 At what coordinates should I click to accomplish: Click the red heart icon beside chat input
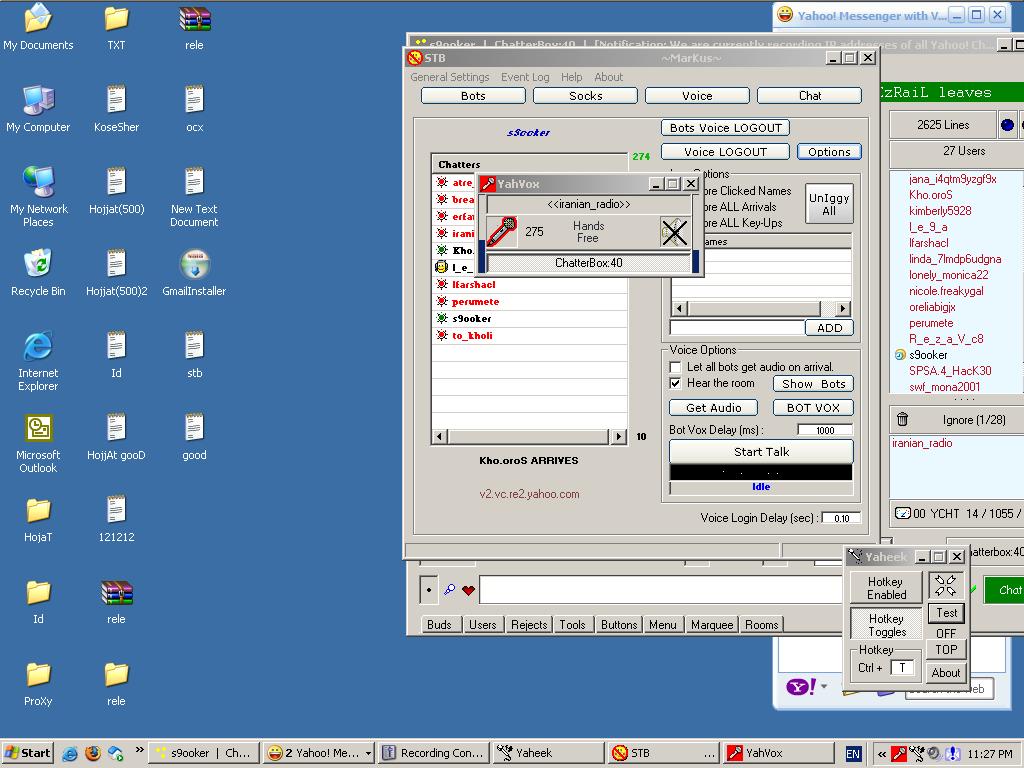pyautogui.click(x=468, y=590)
